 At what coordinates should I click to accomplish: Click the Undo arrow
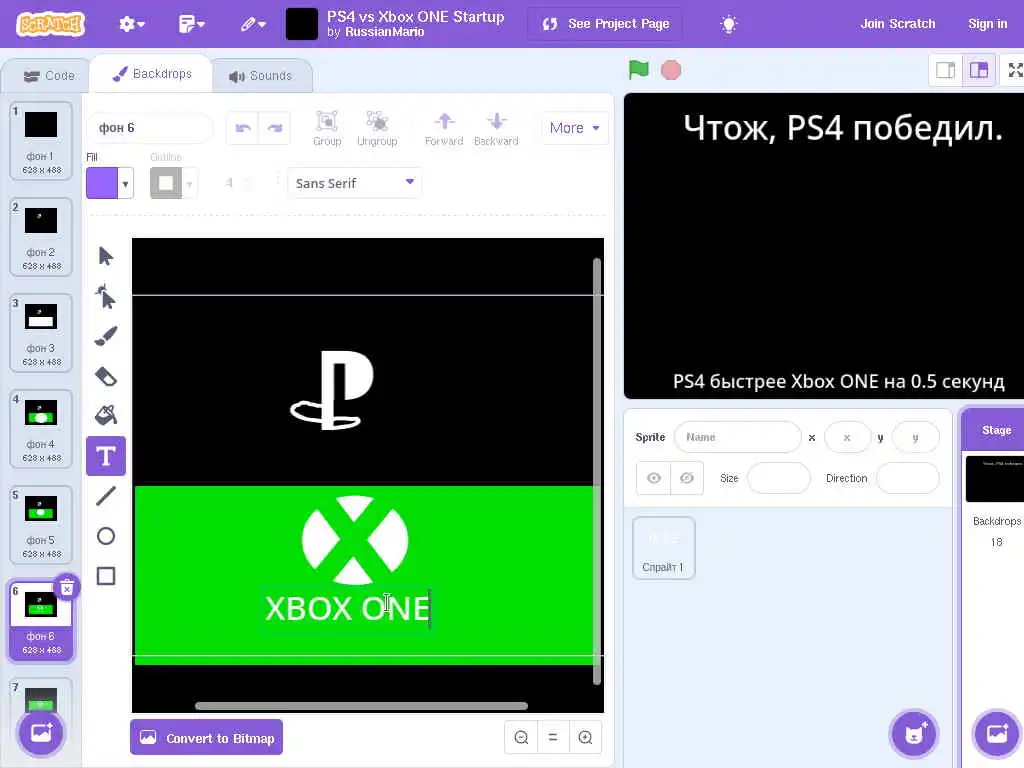point(243,128)
